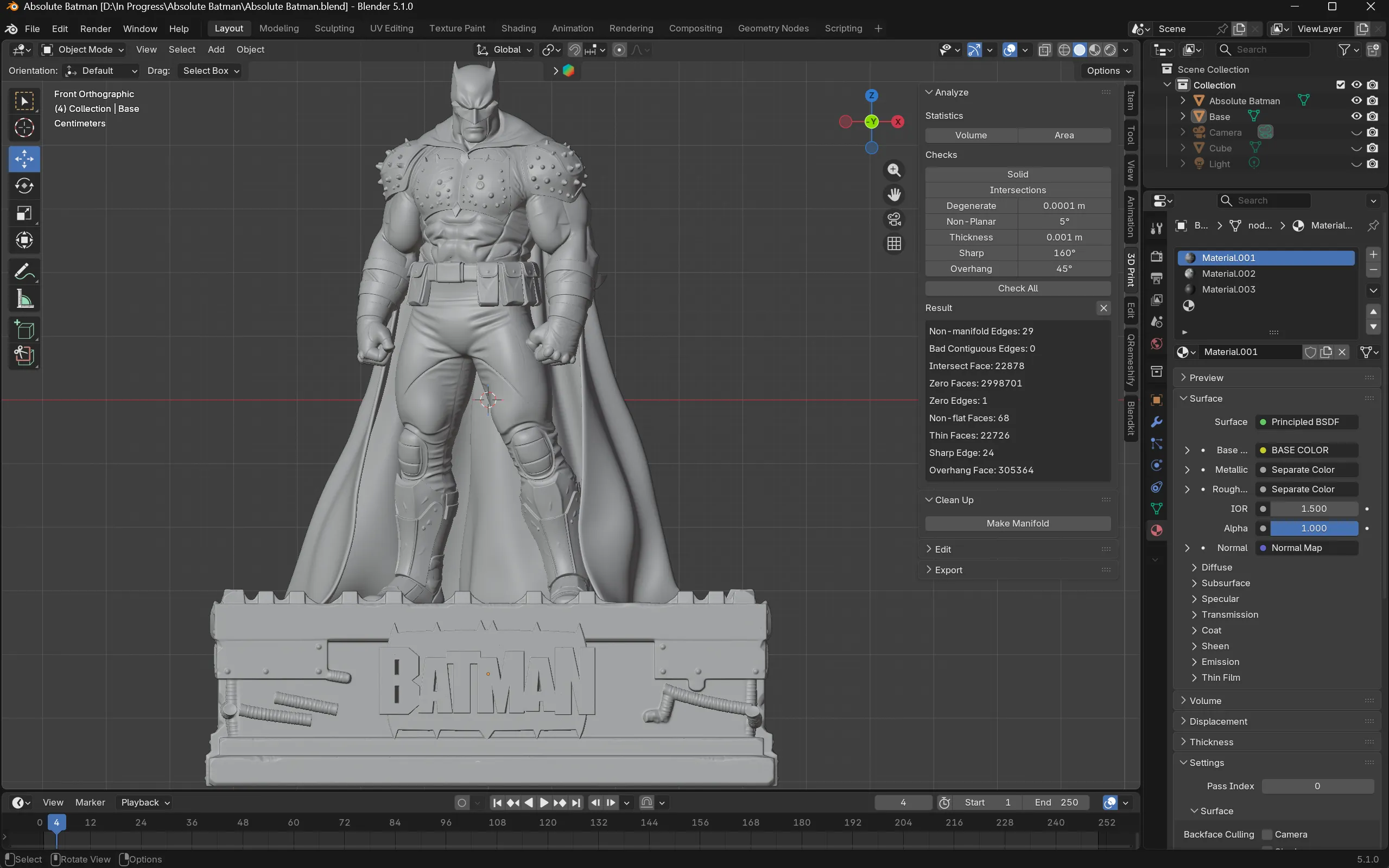Click the Overhang angle field

point(1064,269)
